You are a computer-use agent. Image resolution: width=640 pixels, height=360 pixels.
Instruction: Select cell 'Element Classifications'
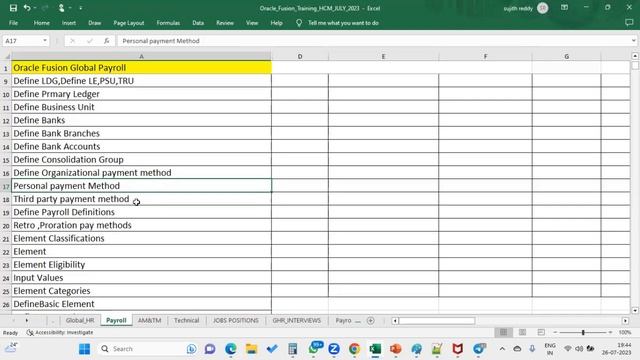pyautogui.click(x=141, y=238)
